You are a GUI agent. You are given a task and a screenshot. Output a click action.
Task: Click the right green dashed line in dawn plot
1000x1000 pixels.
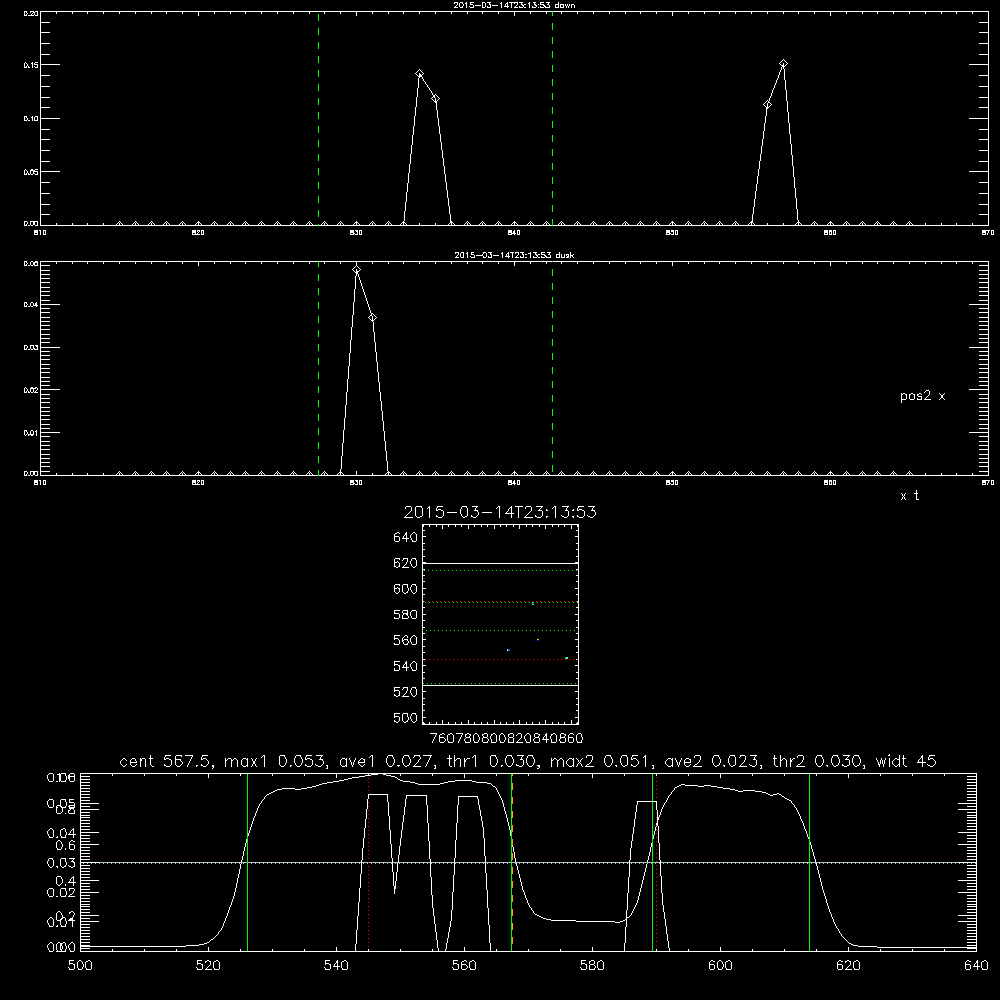(x=552, y=118)
